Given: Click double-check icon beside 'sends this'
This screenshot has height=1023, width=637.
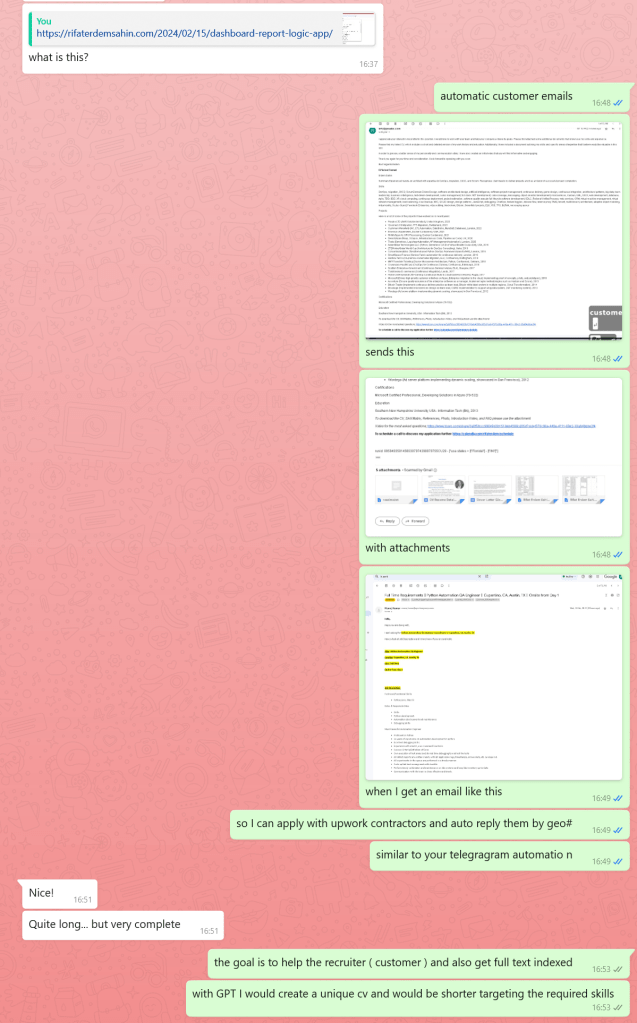Looking at the screenshot, I should 617,359.
